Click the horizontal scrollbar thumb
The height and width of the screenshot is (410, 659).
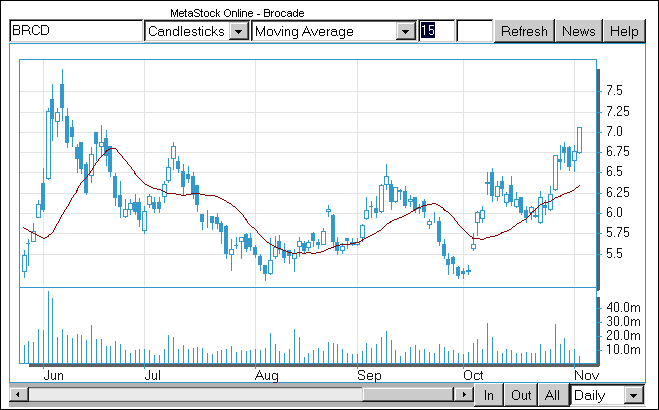[408, 395]
